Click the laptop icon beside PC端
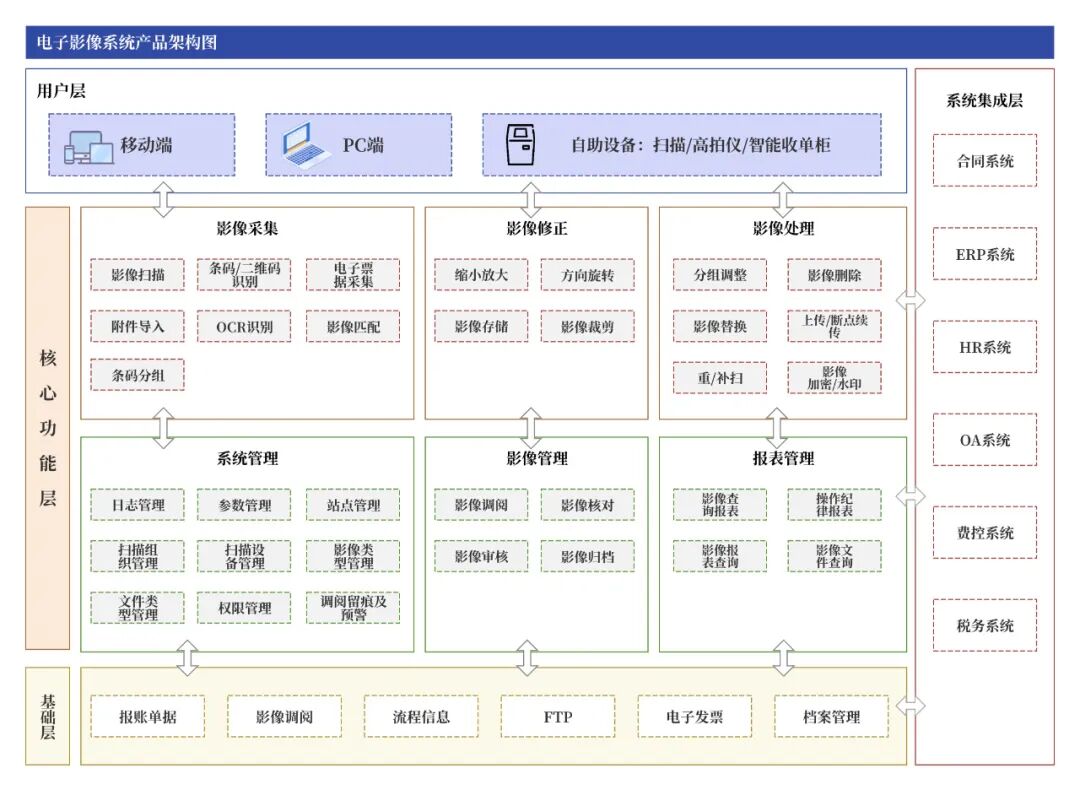This screenshot has width=1080, height=790. [306, 146]
